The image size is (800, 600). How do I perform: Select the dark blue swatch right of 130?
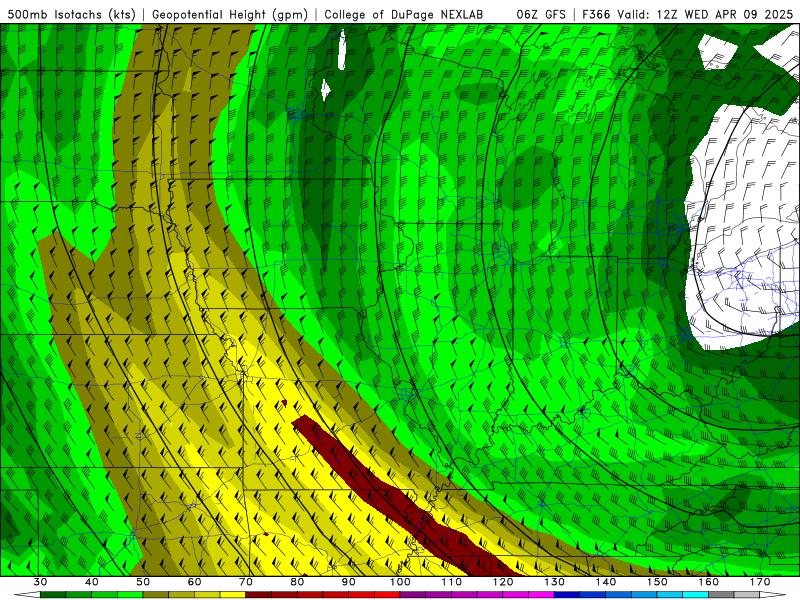567,595
